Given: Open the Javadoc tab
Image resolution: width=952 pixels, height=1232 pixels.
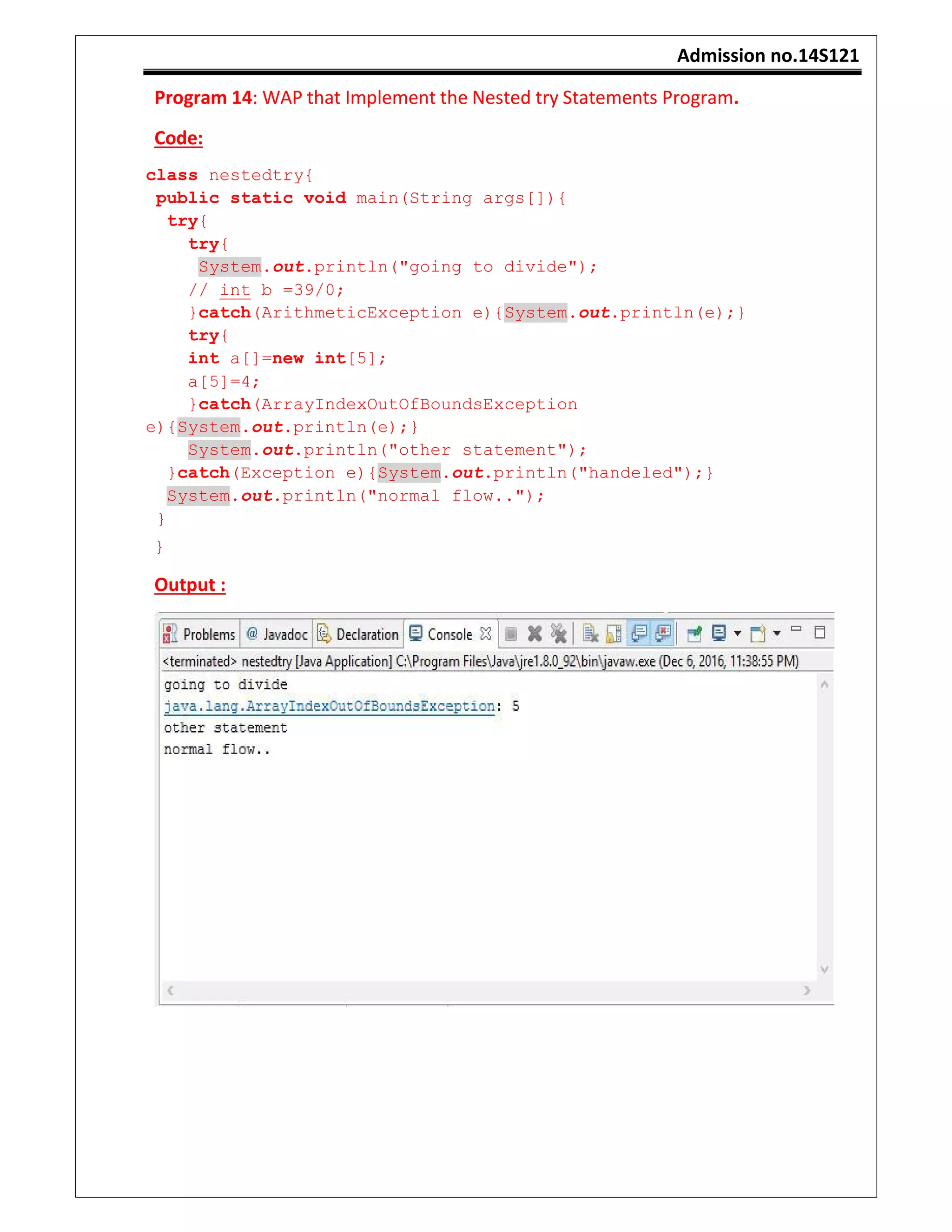Looking at the screenshot, I should coord(277,634).
